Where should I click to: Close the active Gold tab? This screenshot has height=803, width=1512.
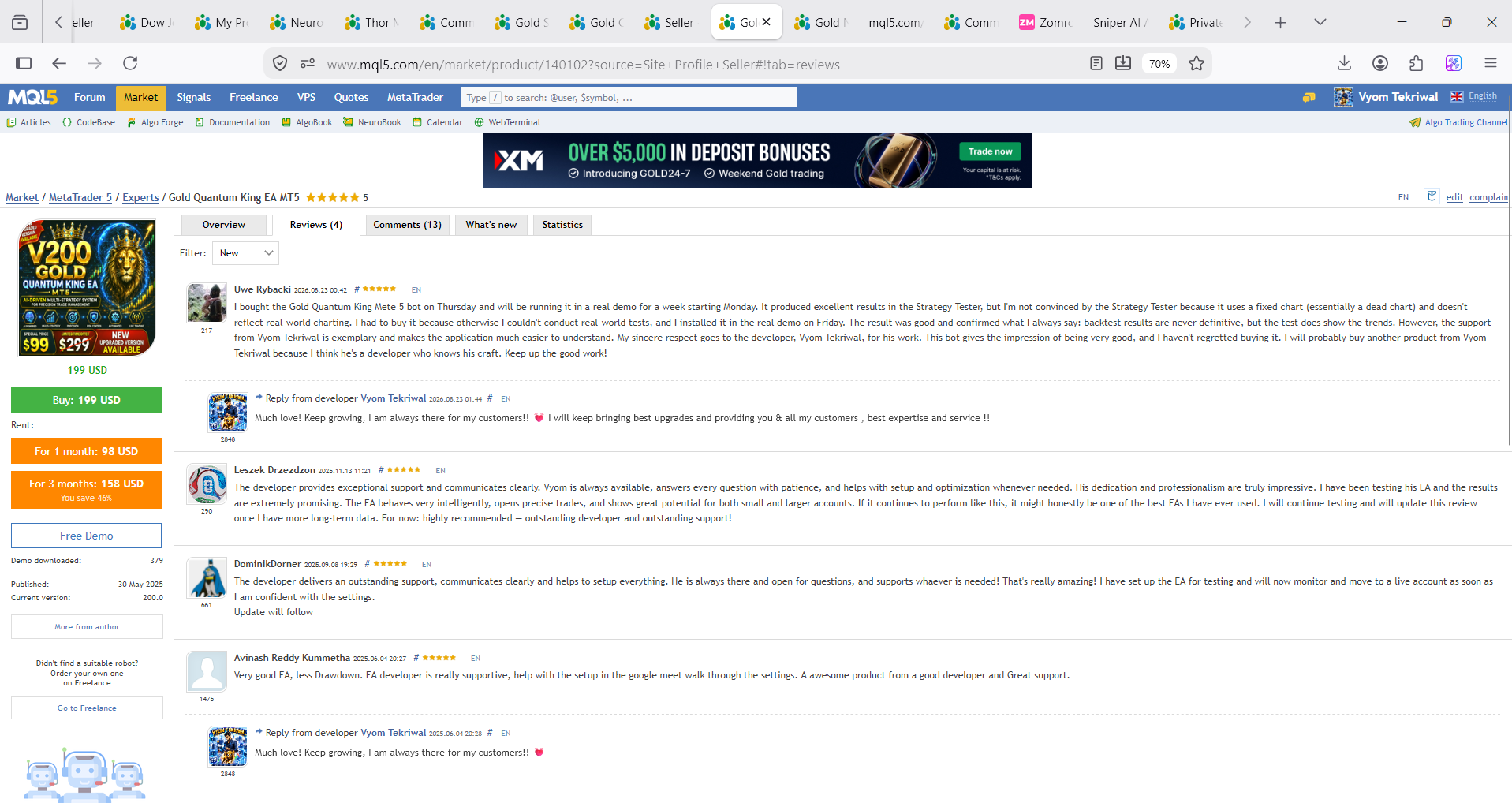767,22
